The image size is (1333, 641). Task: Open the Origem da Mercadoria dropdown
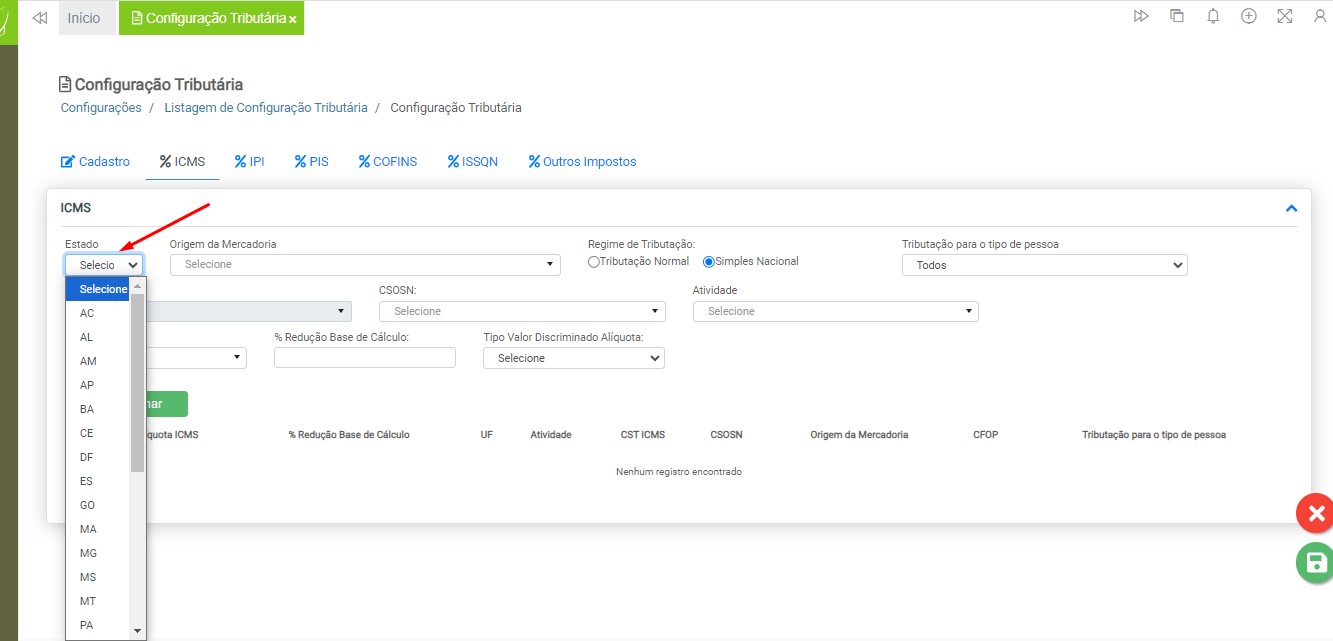[365, 265]
